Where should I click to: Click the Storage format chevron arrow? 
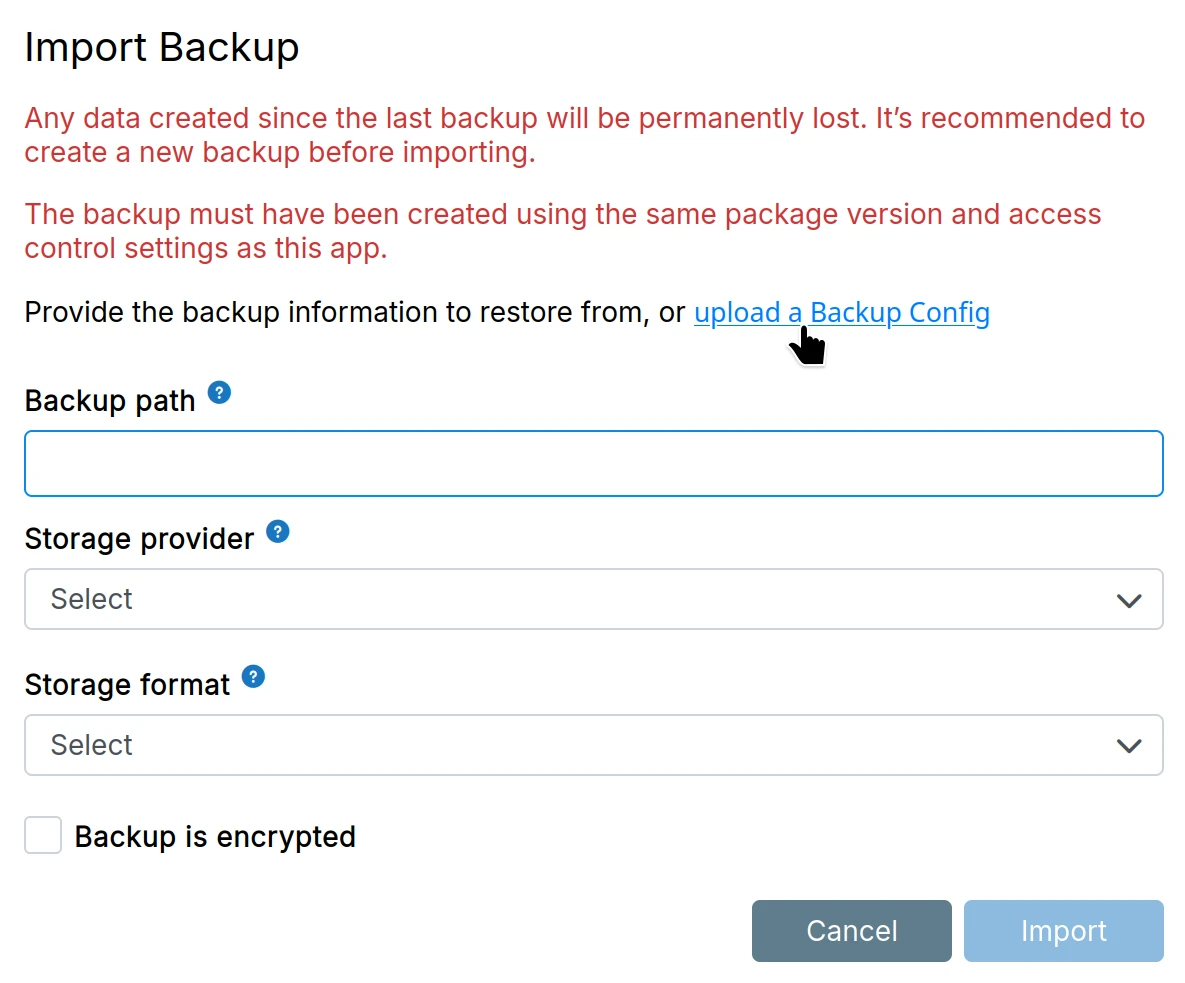click(x=1129, y=745)
